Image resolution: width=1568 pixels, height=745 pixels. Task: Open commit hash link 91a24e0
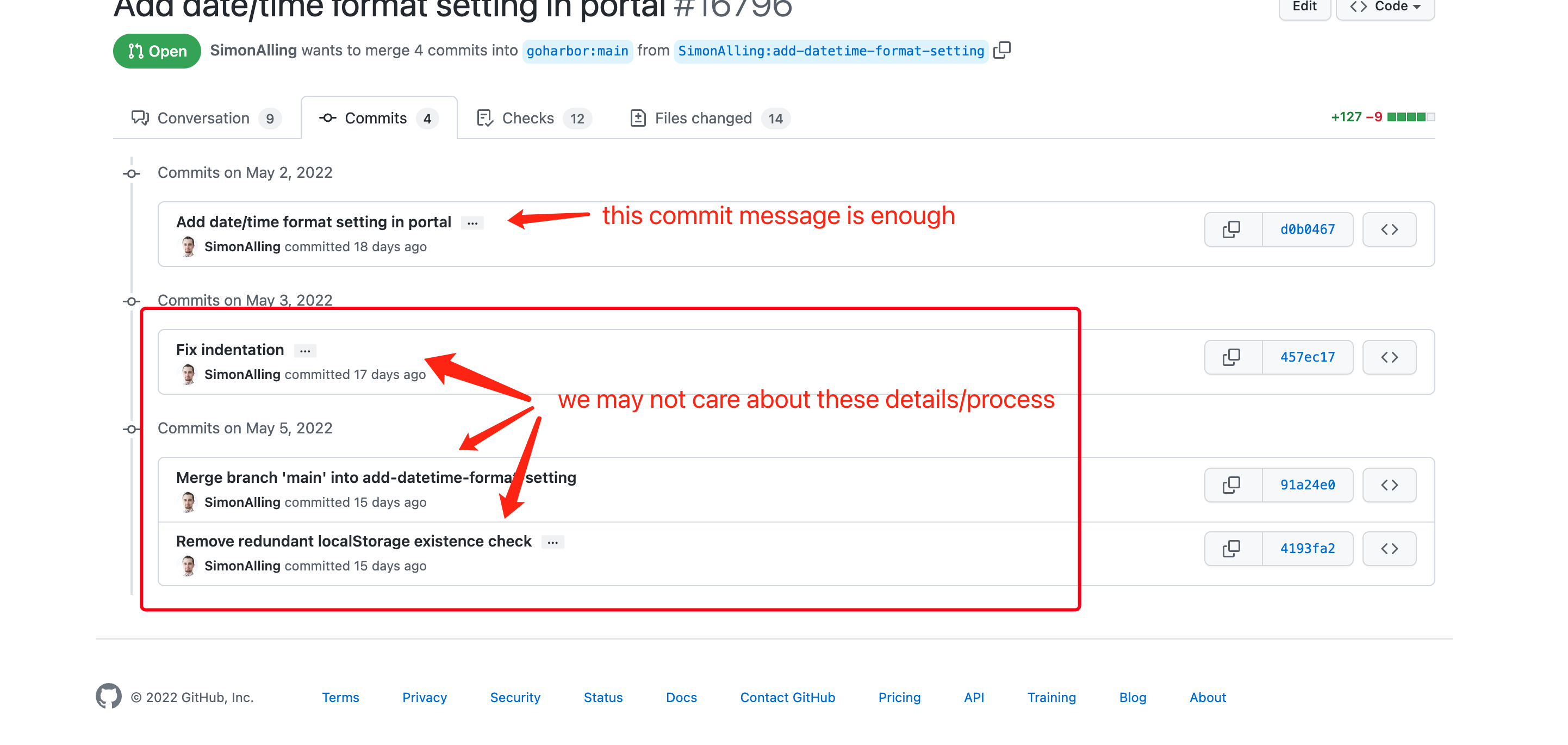(x=1307, y=485)
